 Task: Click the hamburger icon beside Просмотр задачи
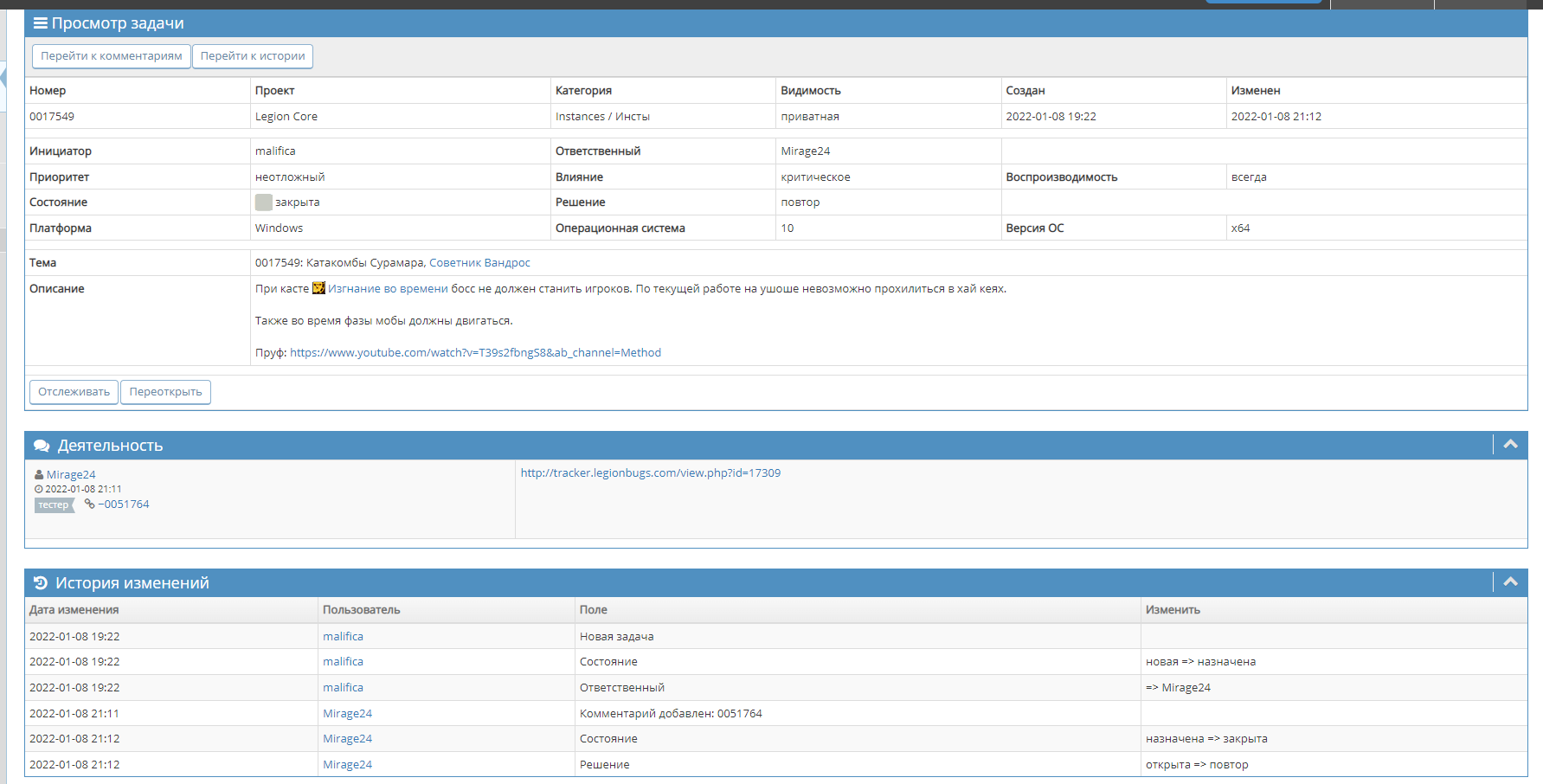click(x=40, y=23)
